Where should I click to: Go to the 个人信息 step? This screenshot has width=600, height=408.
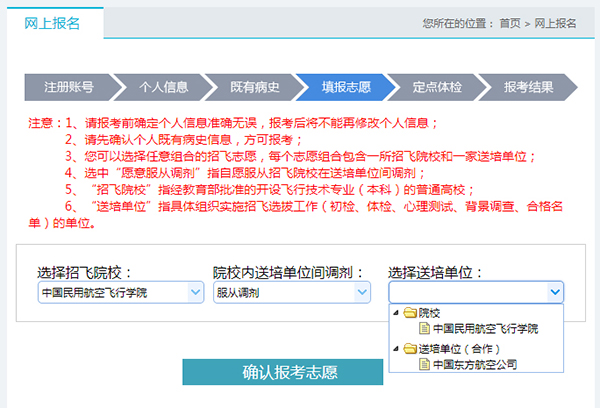pos(163,87)
